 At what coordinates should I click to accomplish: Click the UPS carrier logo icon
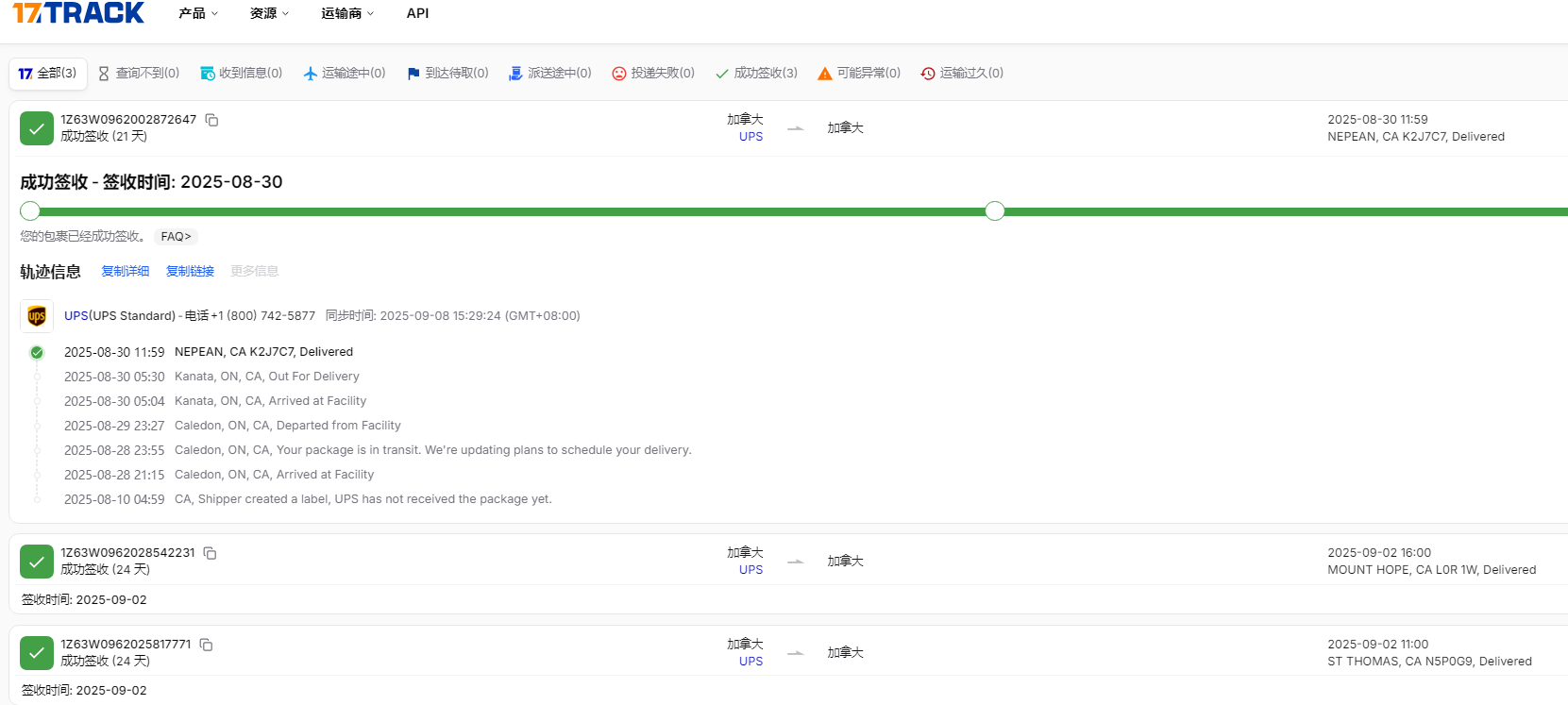click(37, 316)
